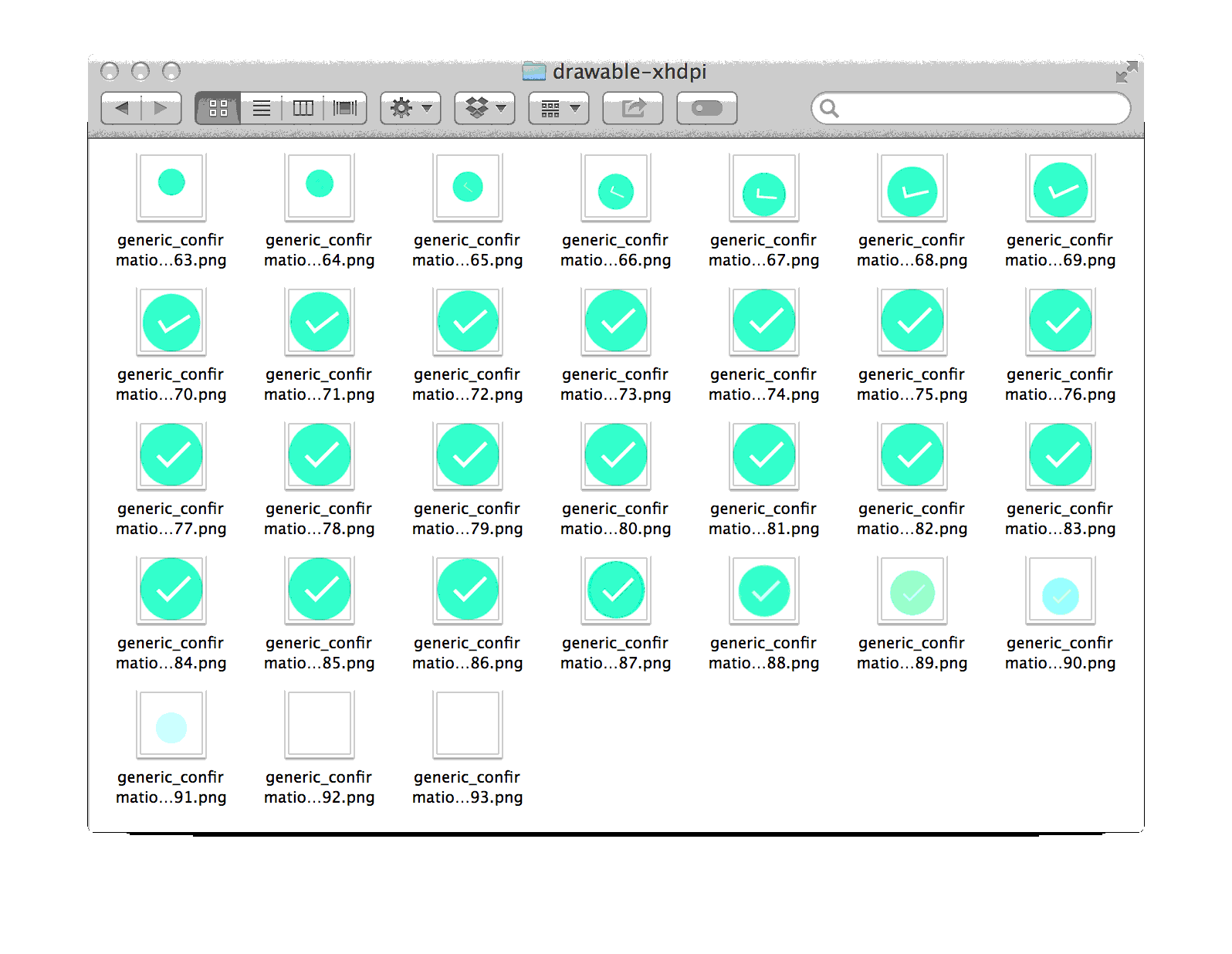Select checkmark icon of file 75.png
The height and width of the screenshot is (954, 1232).
pyautogui.click(x=912, y=322)
